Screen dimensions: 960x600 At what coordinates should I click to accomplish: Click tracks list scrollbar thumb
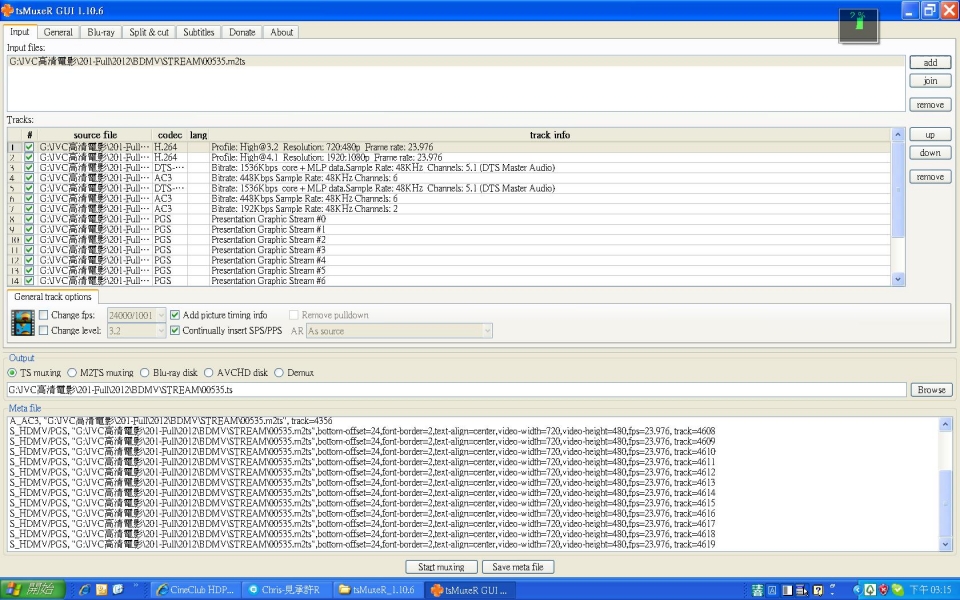898,189
